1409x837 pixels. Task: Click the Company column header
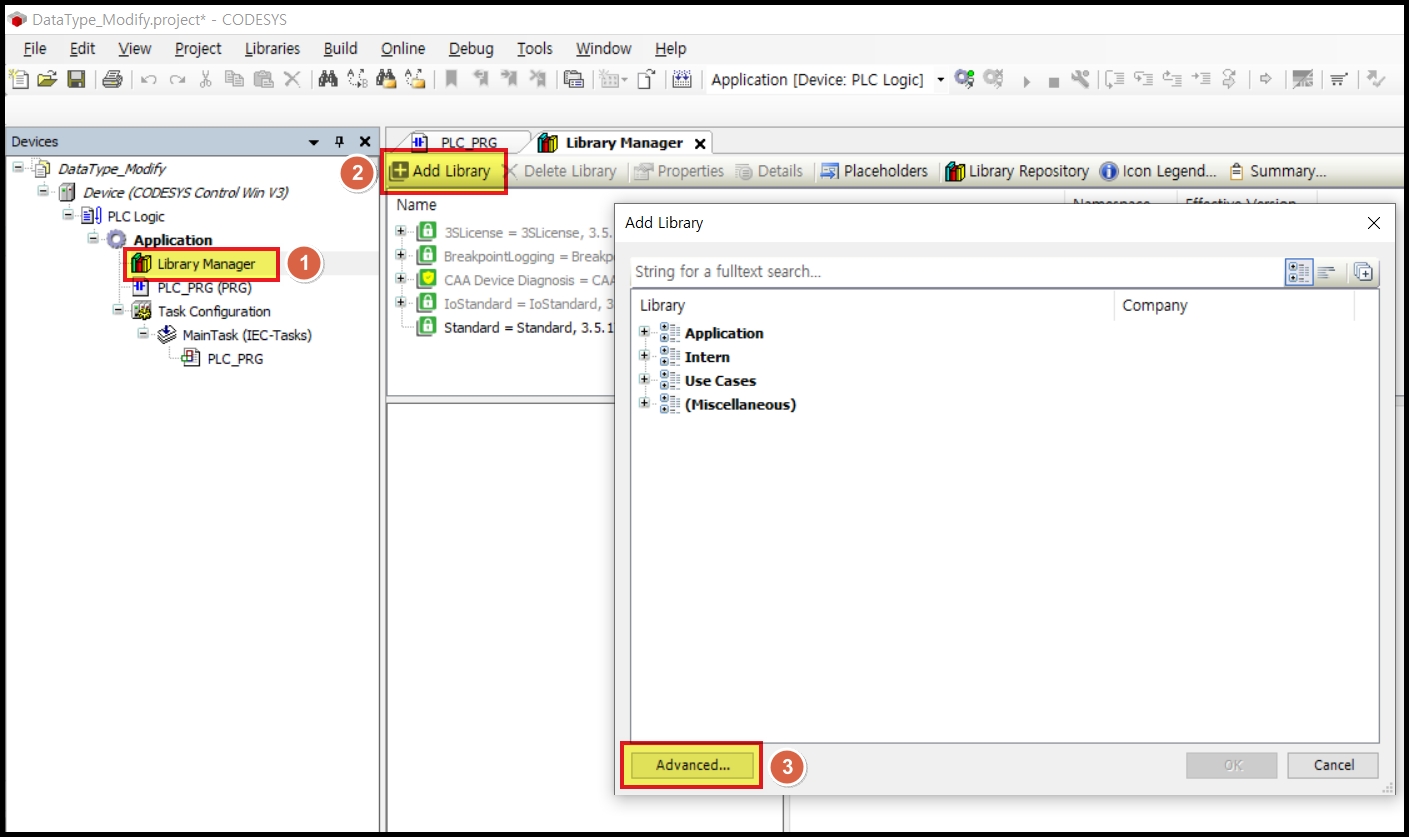[1154, 305]
